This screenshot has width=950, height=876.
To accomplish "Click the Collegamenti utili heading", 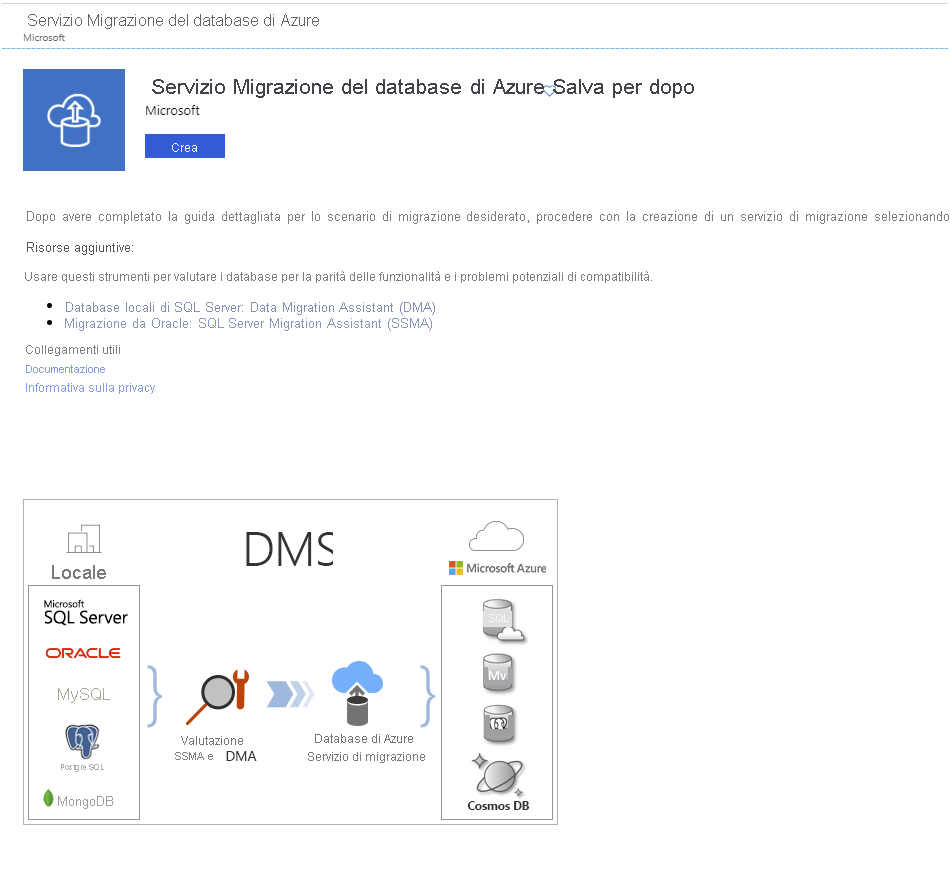I will point(73,350).
